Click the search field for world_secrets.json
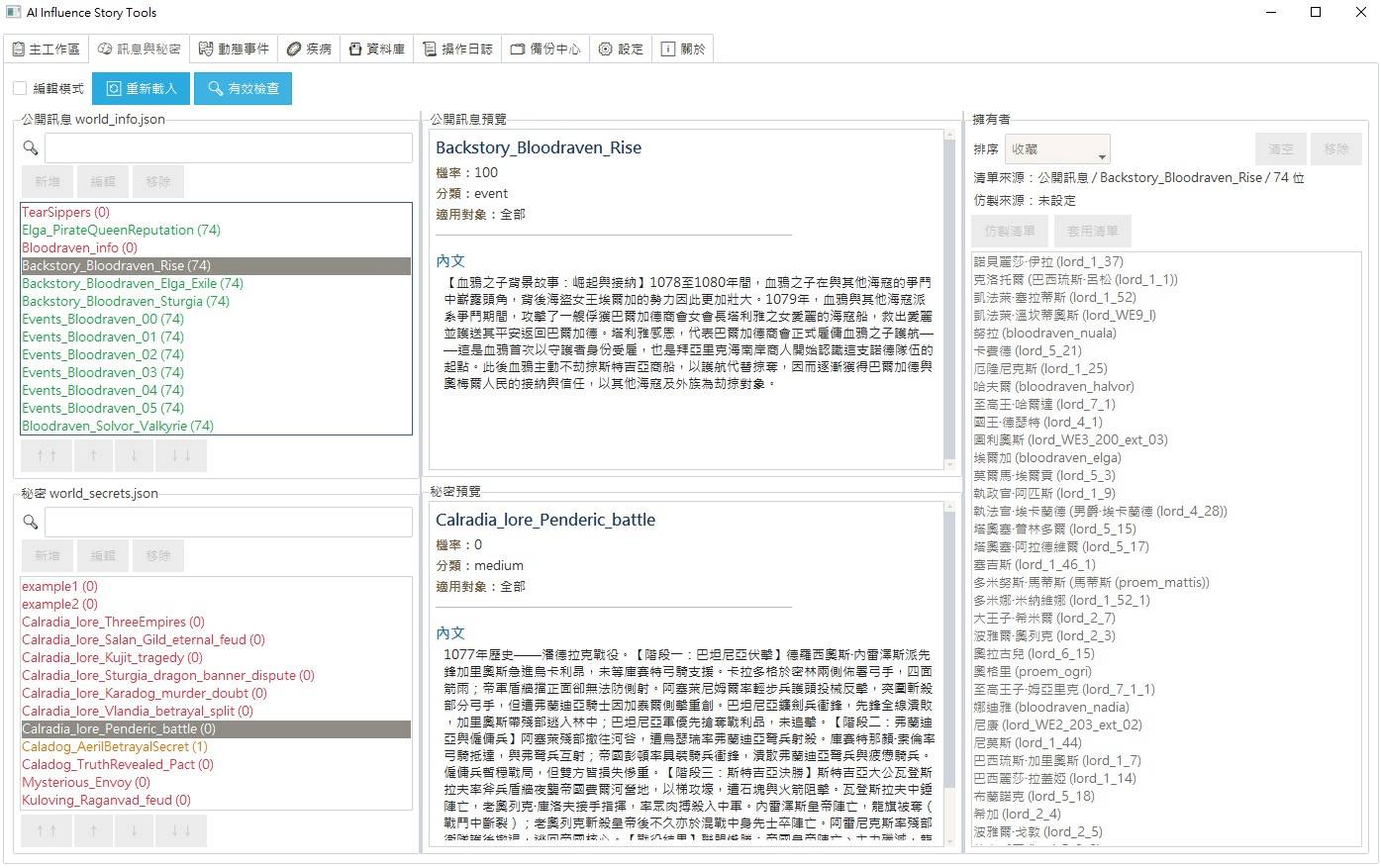This screenshot has height=868, width=1381. pos(228,522)
